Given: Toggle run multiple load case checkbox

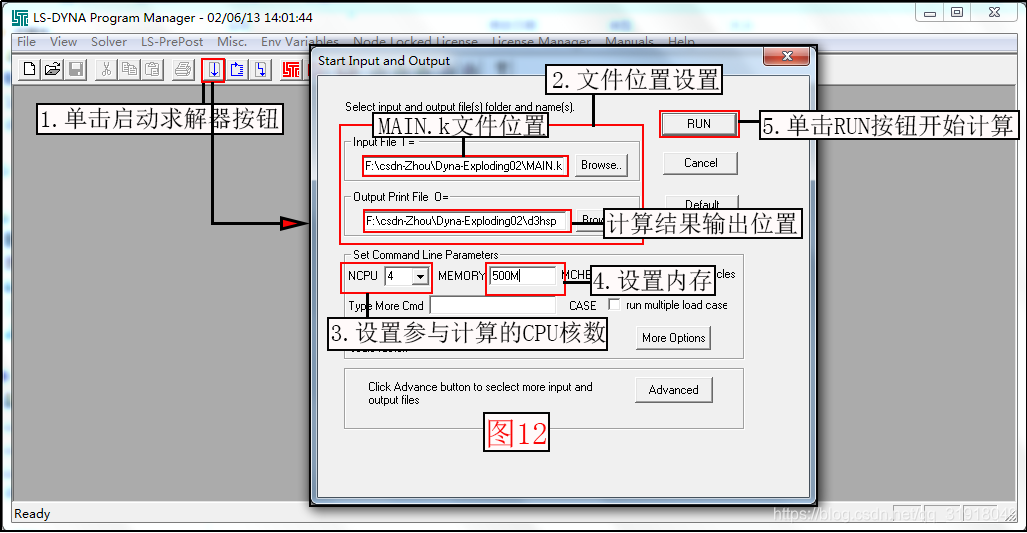Looking at the screenshot, I should click(x=614, y=304).
